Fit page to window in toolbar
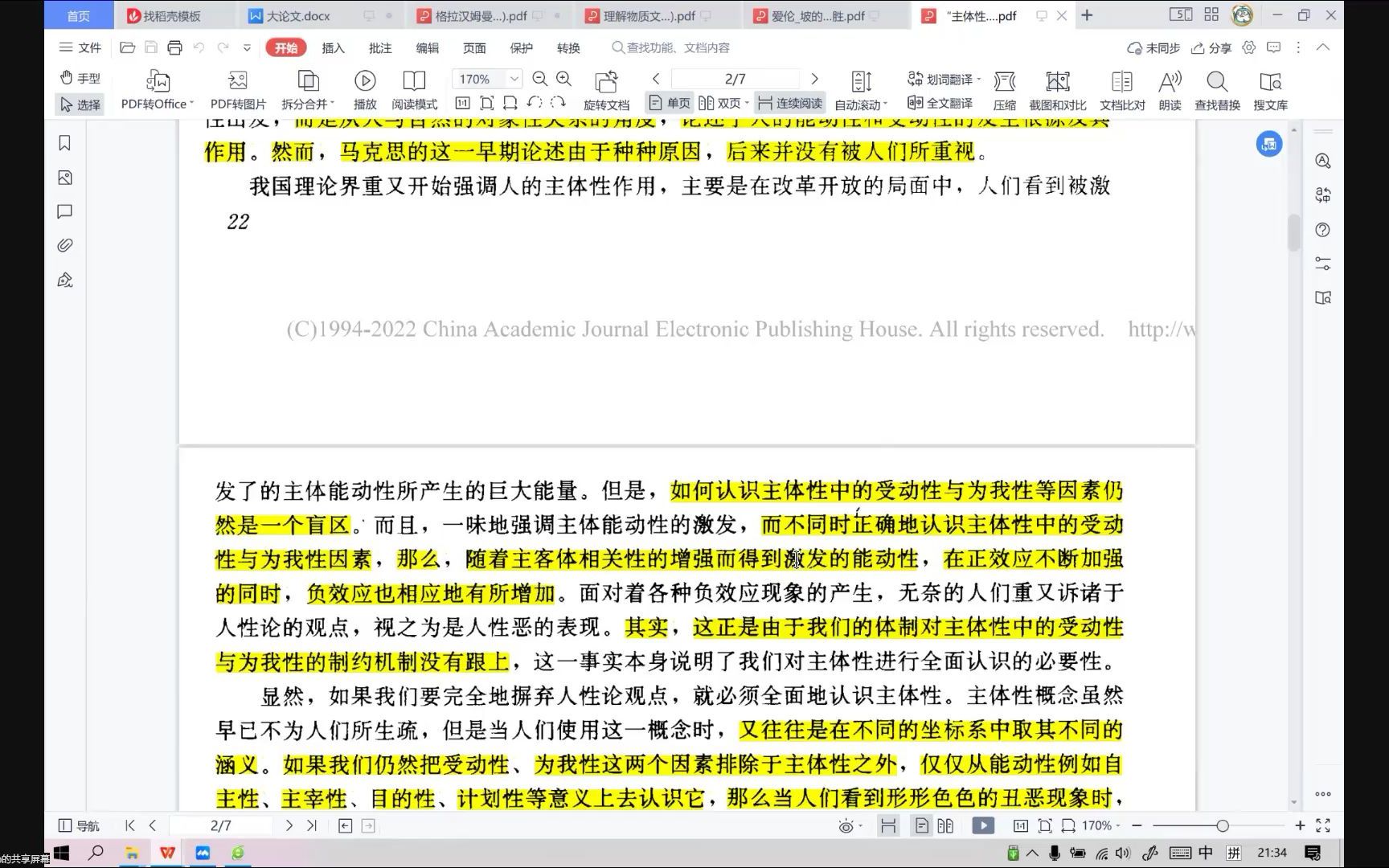 coord(486,103)
